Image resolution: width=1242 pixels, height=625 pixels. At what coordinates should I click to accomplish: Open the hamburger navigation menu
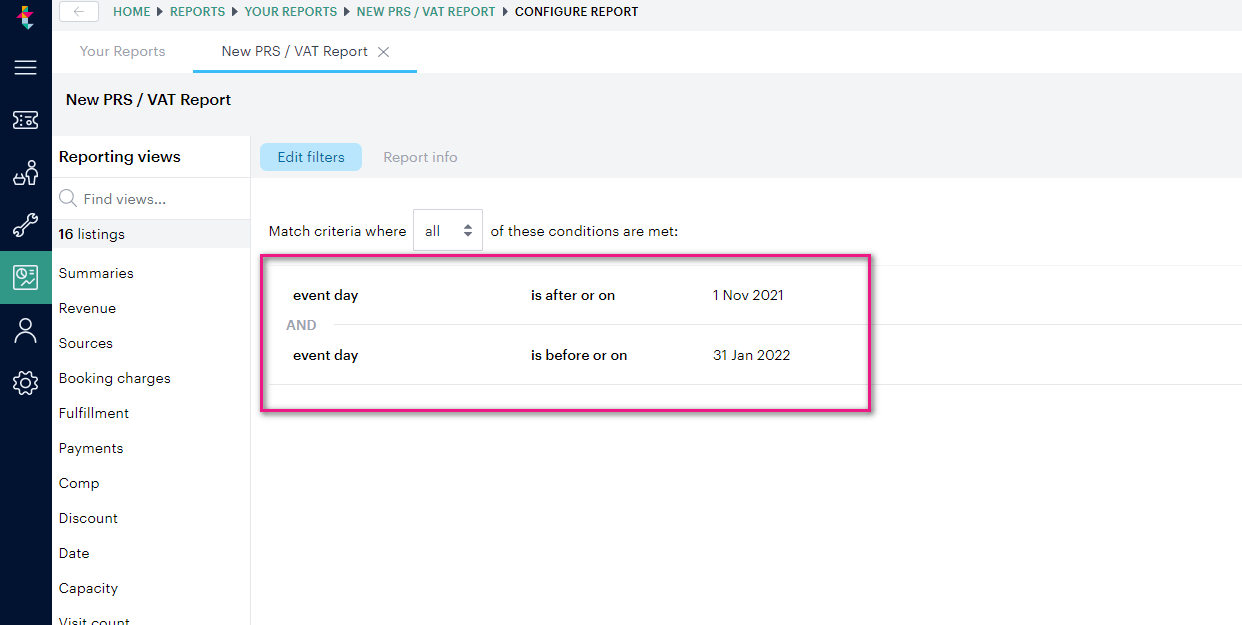click(25, 67)
